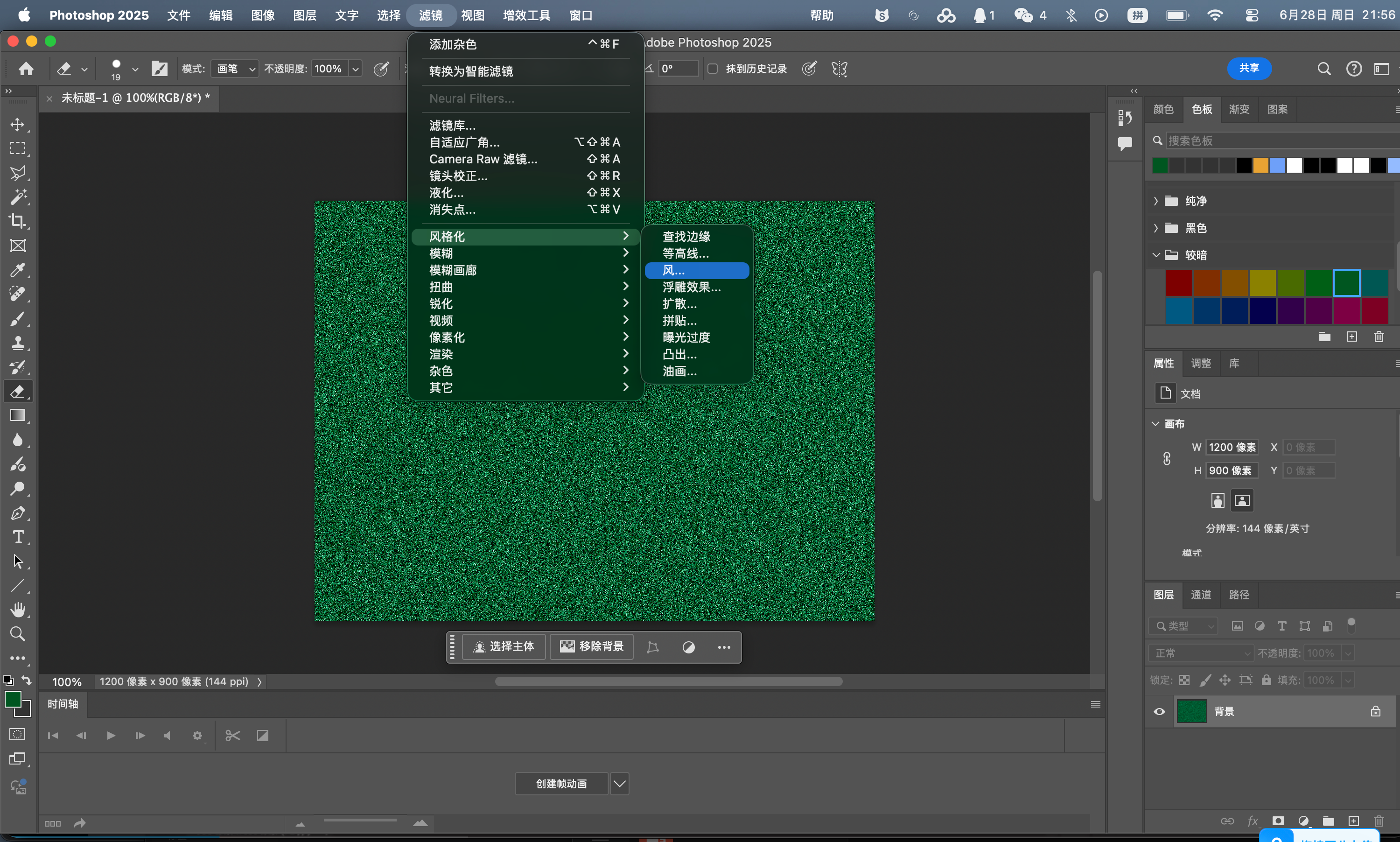Expand the 黑色 swatch folder
1400x842 pixels.
point(1155,228)
